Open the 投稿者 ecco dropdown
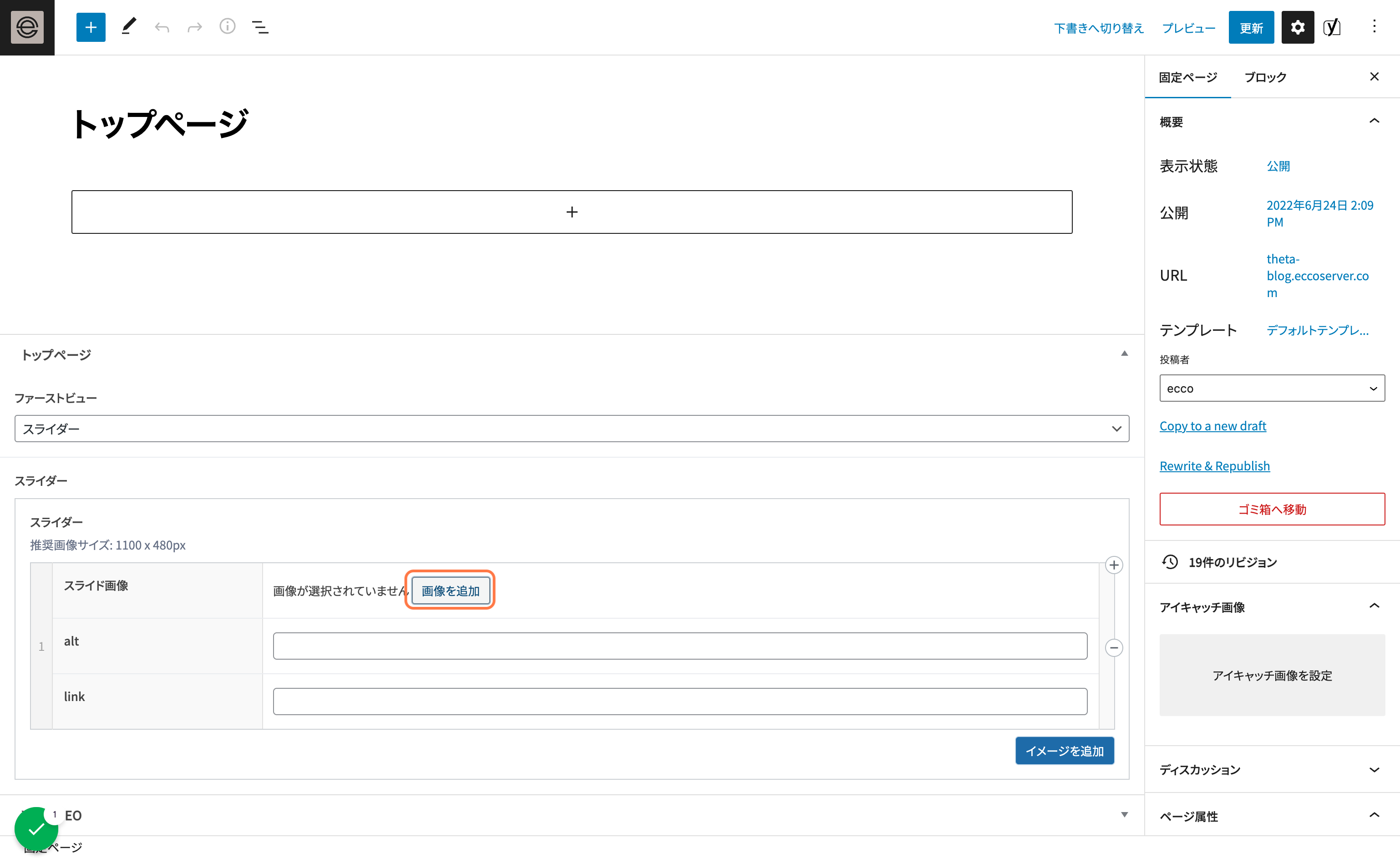The height and width of the screenshot is (858, 1400). (1272, 389)
